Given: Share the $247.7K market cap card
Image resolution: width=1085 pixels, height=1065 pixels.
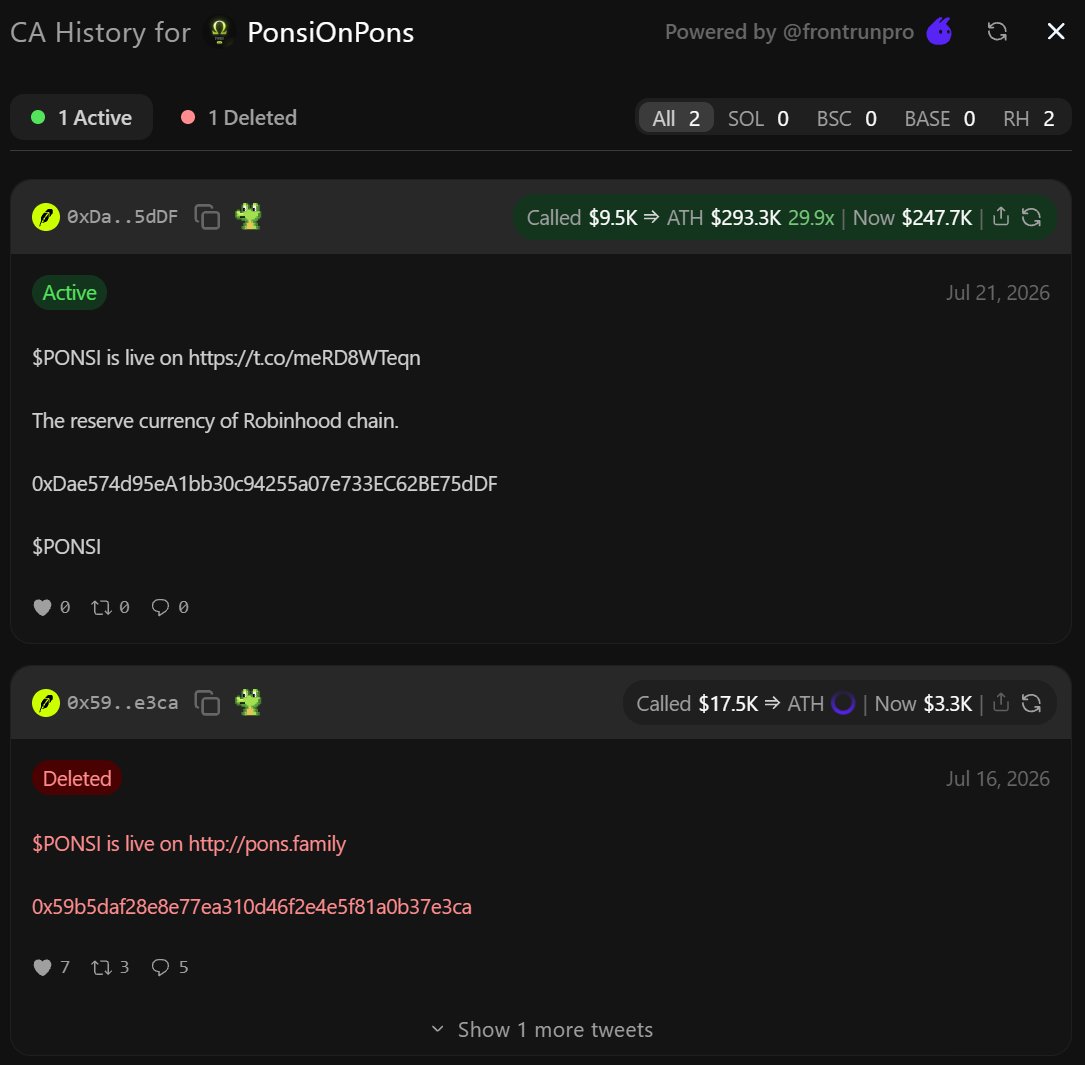Looking at the screenshot, I should point(1001,217).
